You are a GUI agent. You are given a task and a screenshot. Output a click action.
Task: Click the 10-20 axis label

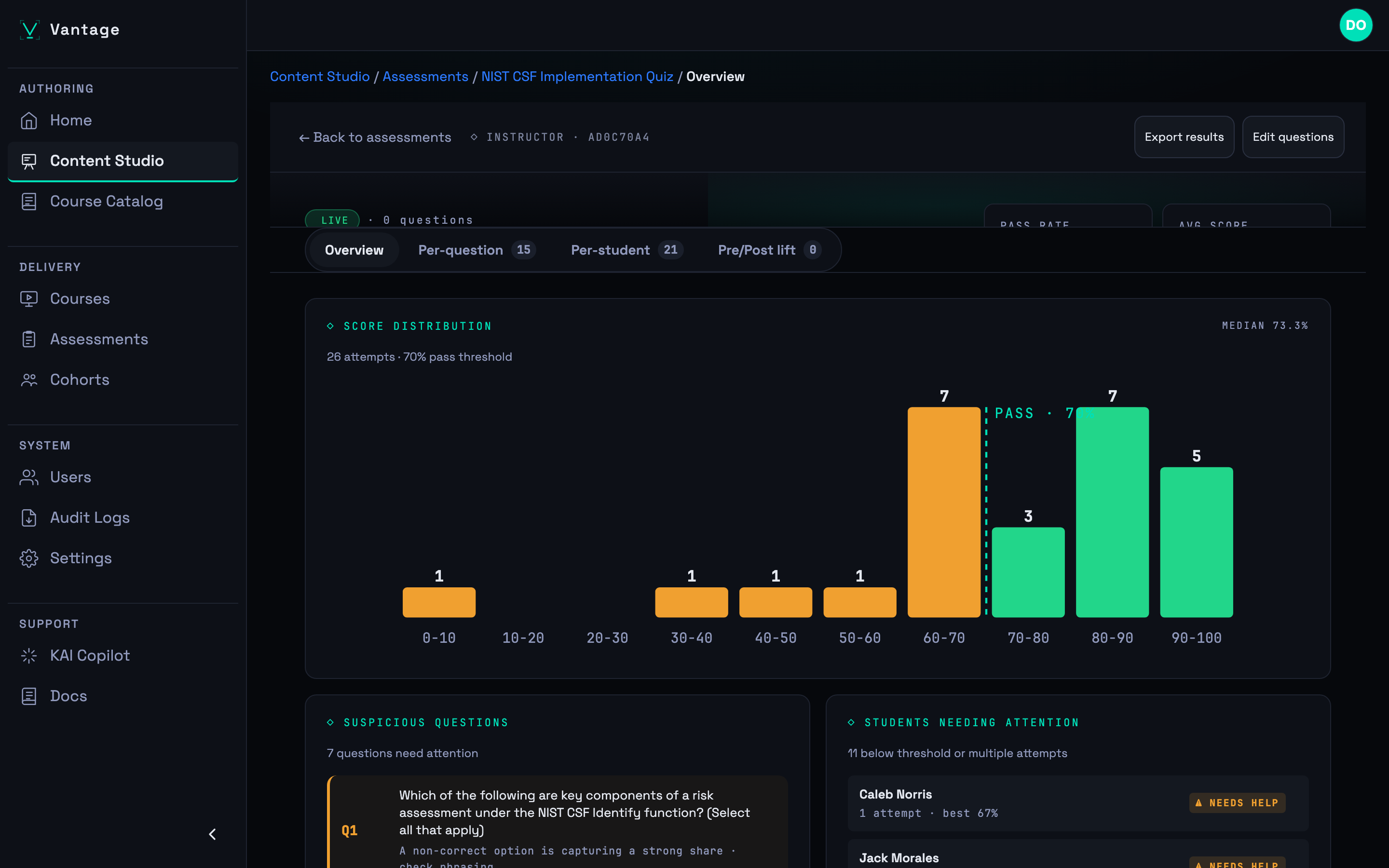(x=523, y=638)
